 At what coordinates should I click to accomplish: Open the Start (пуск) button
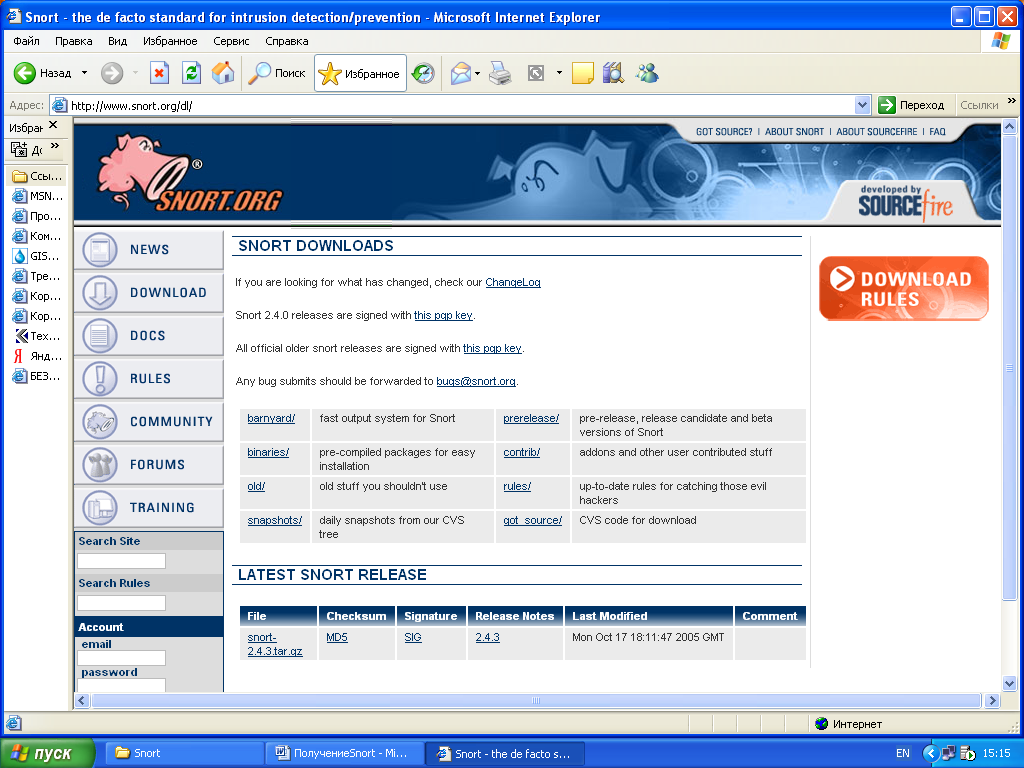coord(48,754)
